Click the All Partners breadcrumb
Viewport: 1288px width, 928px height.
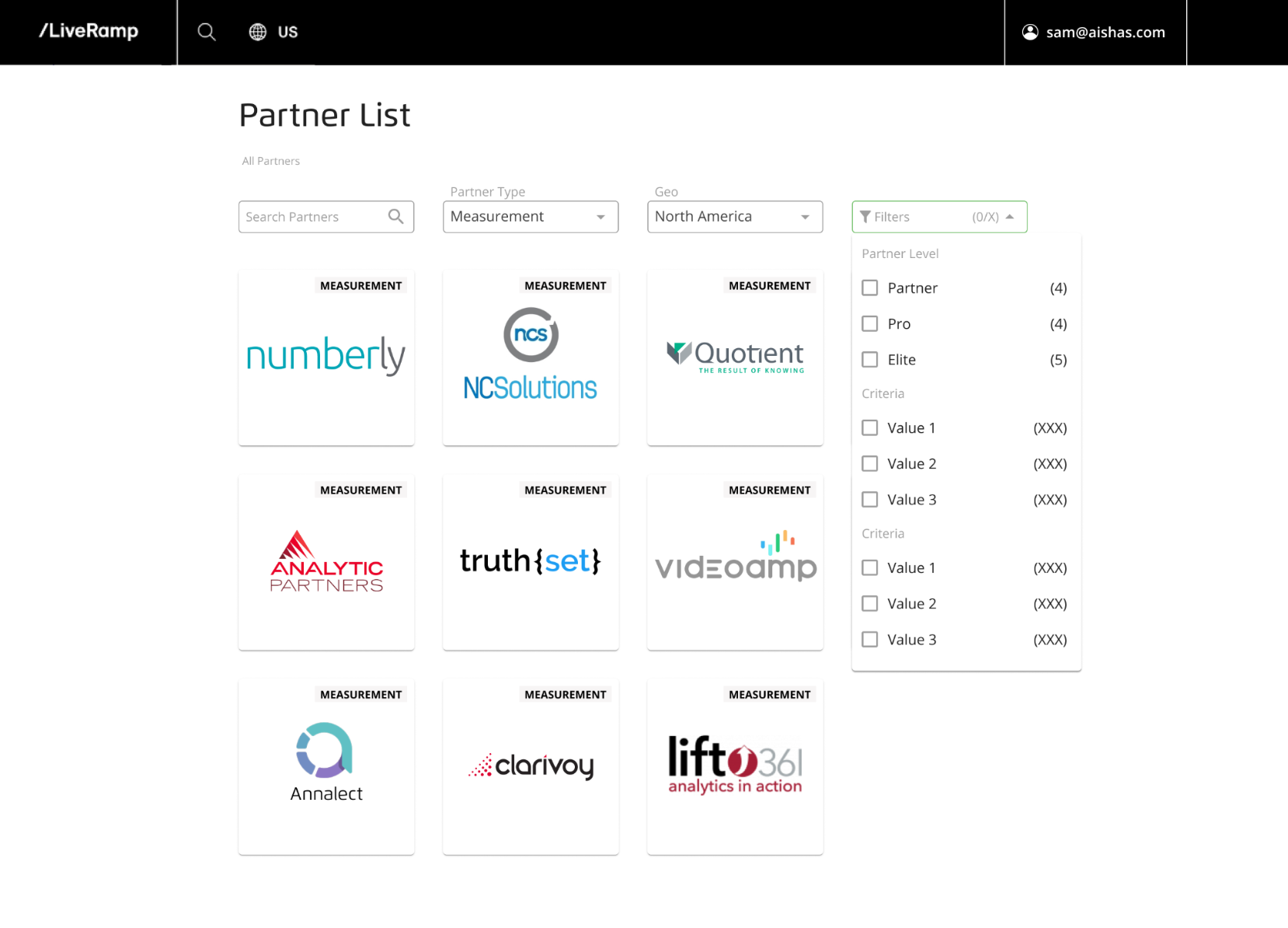pyautogui.click(x=270, y=161)
